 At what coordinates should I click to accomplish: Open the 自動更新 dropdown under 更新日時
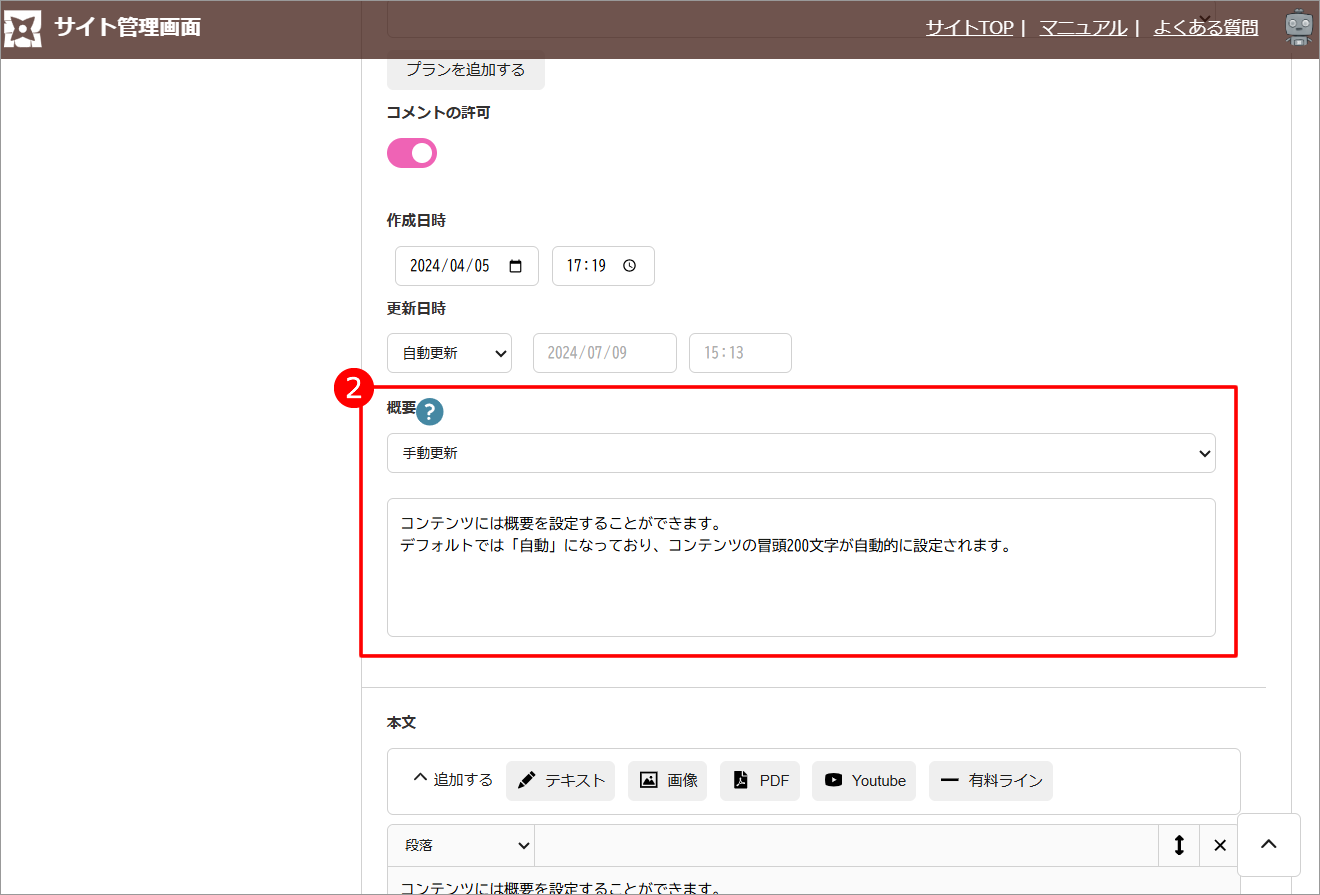pyautogui.click(x=449, y=353)
